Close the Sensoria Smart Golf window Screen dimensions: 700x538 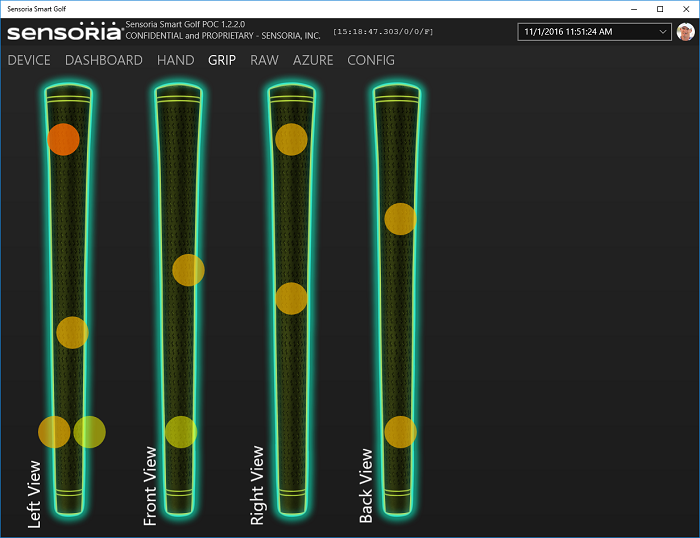[x=686, y=9]
